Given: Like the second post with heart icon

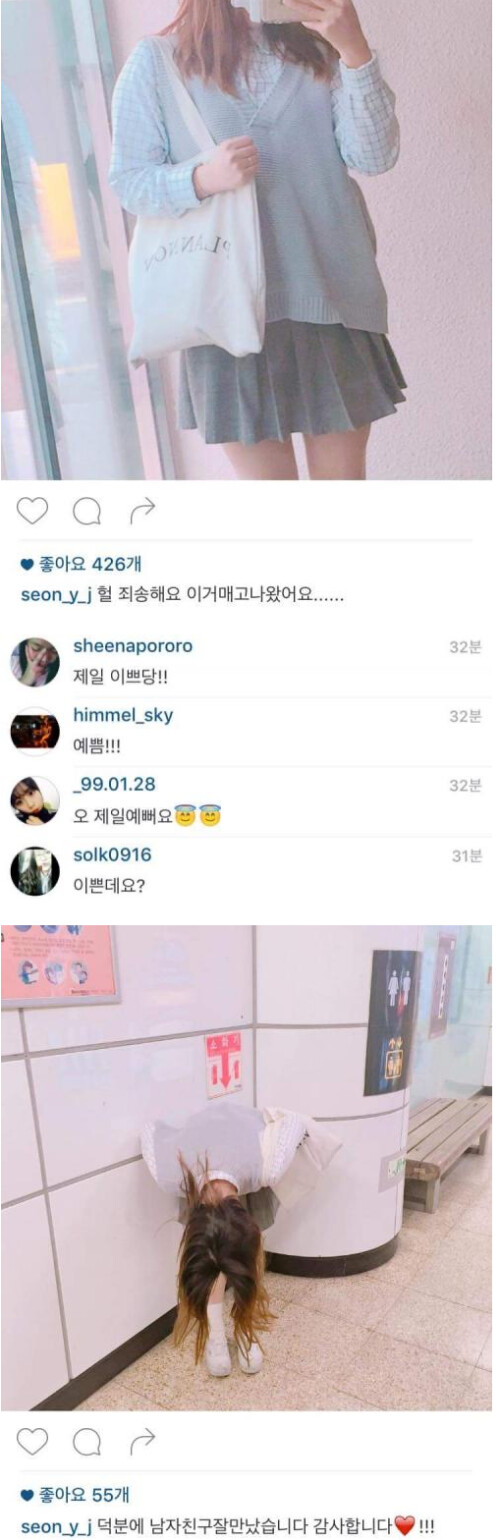Looking at the screenshot, I should [32, 1441].
